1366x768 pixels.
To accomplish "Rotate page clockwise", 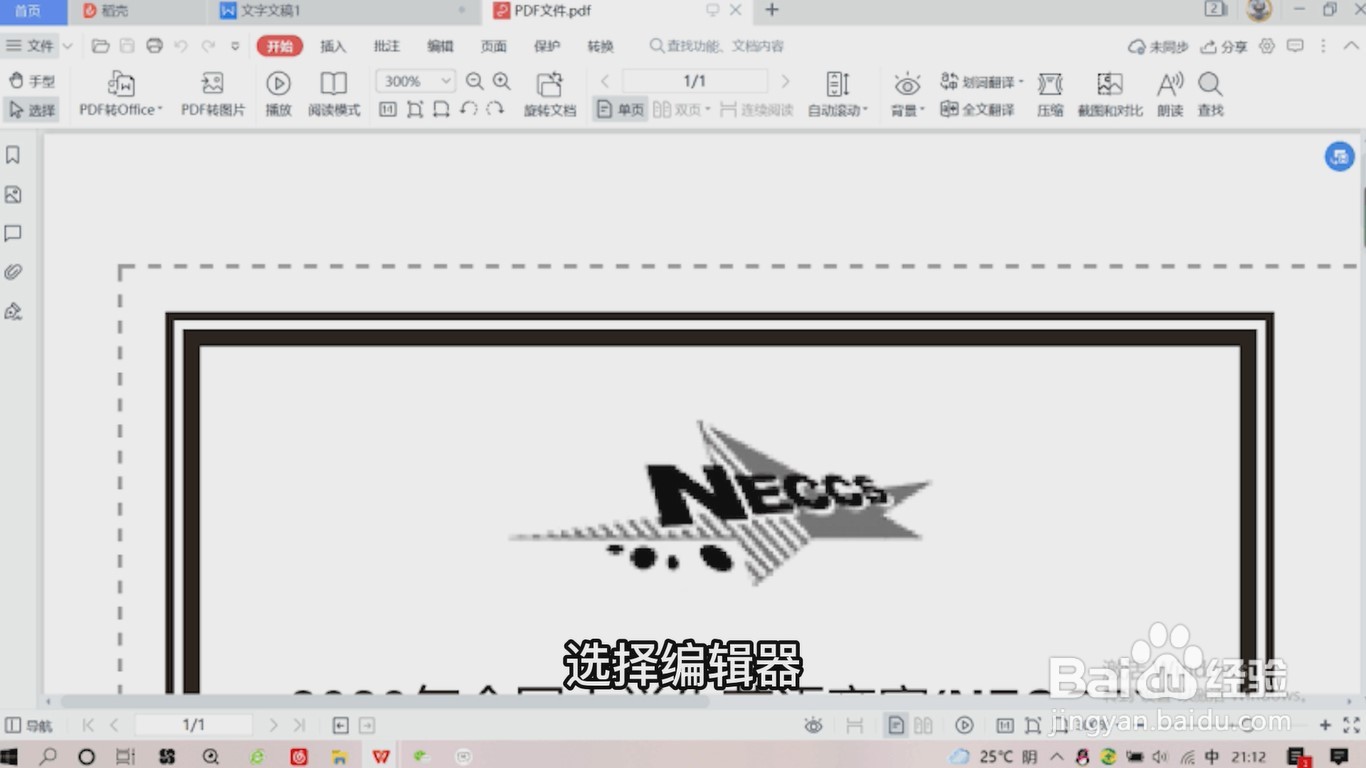I will click(495, 109).
